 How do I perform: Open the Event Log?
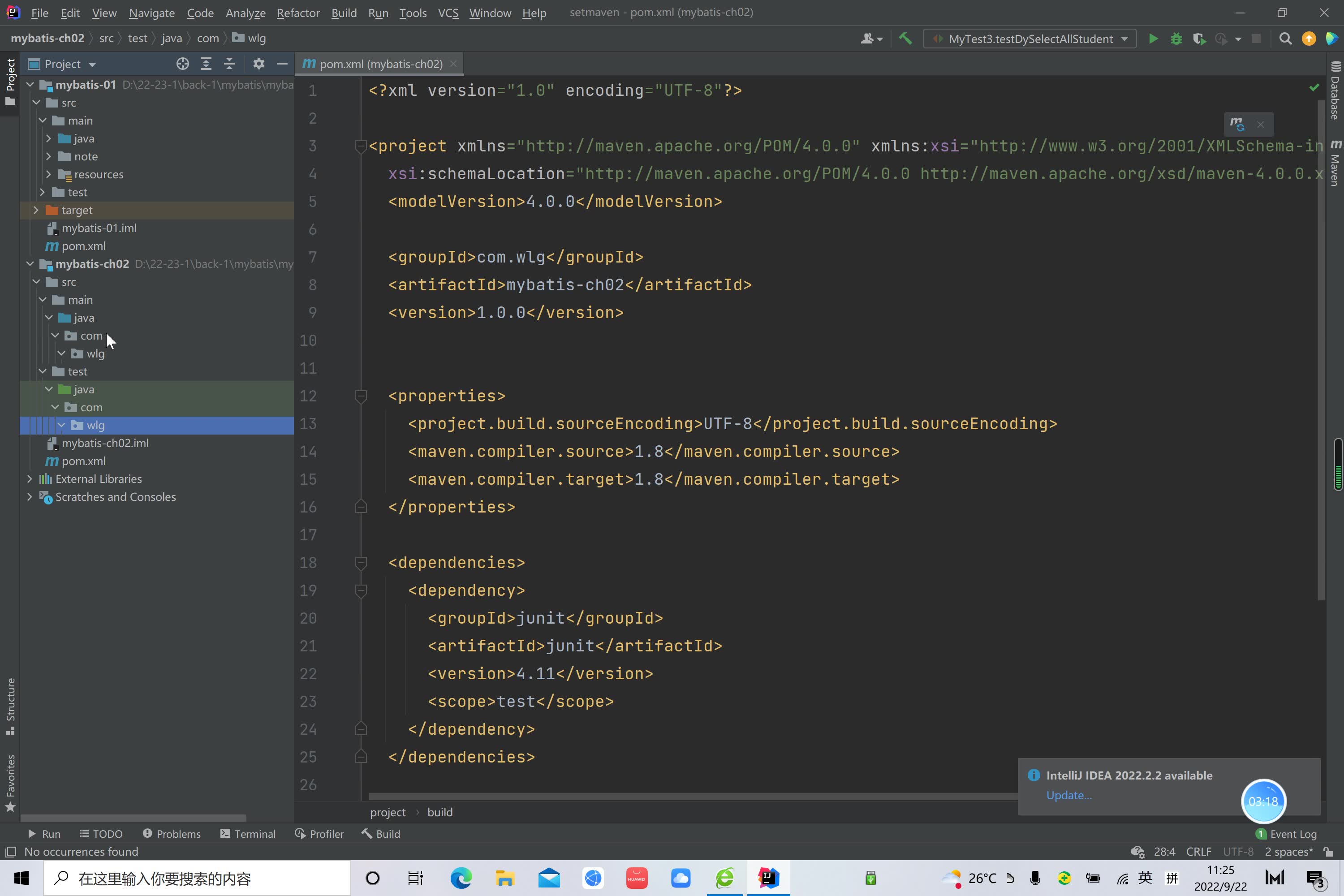click(1286, 834)
